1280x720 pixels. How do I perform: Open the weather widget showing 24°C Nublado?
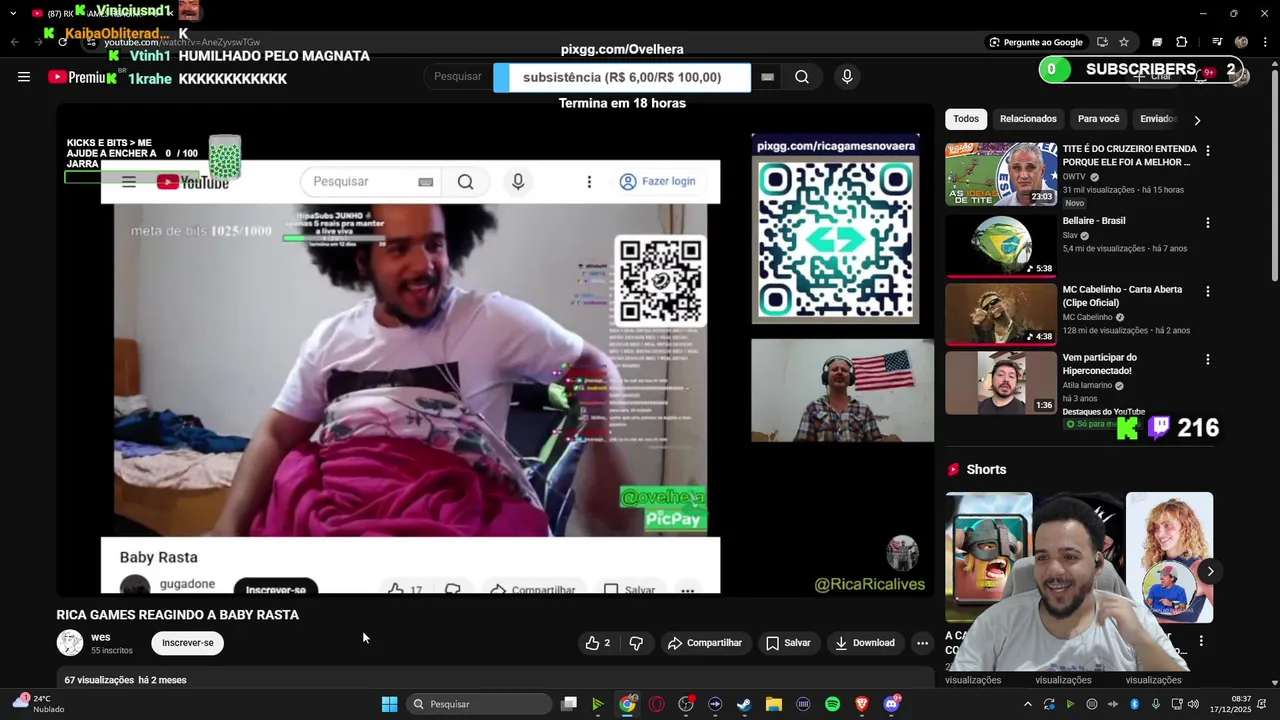pos(38,704)
